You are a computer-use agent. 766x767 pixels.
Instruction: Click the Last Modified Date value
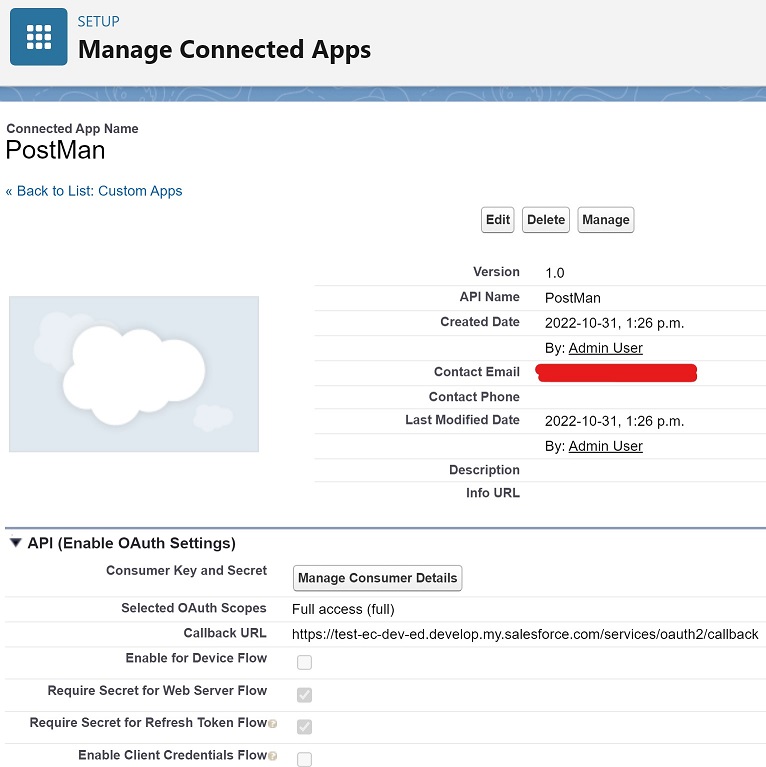[x=614, y=421]
